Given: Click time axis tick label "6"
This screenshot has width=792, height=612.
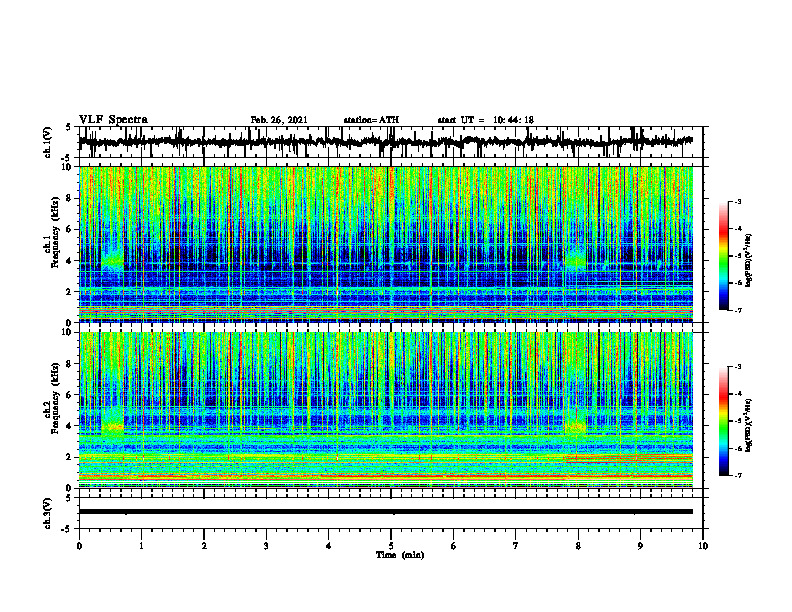Looking at the screenshot, I should pos(454,546).
